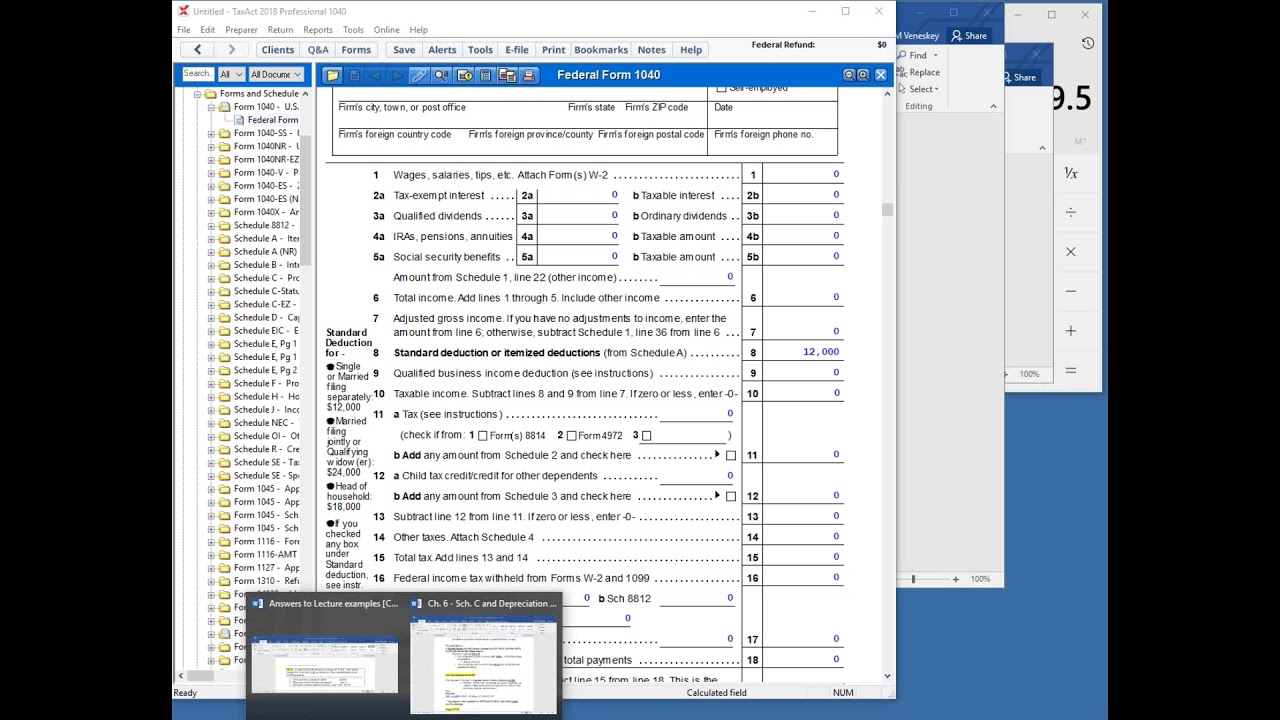This screenshot has width=1280, height=720.
Task: Go forward with the navigation right arrow
Action: pyautogui.click(x=231, y=50)
